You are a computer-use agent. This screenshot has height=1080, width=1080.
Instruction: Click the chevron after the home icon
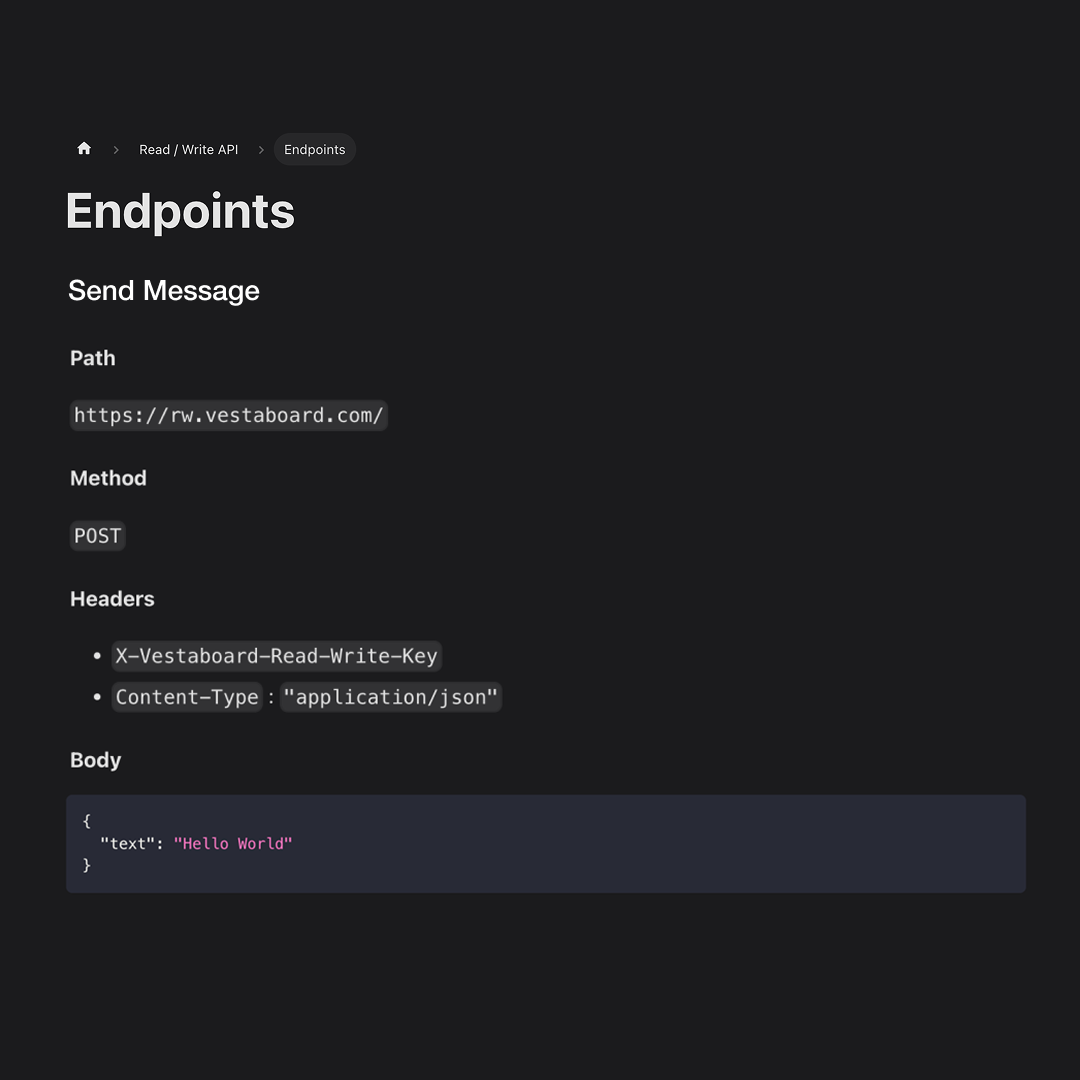pos(116,149)
